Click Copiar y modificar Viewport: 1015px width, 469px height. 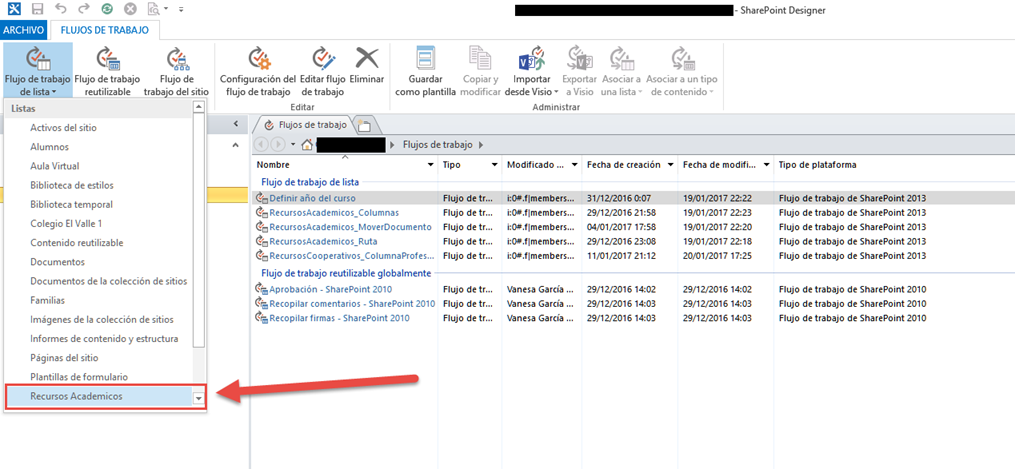tap(481, 71)
